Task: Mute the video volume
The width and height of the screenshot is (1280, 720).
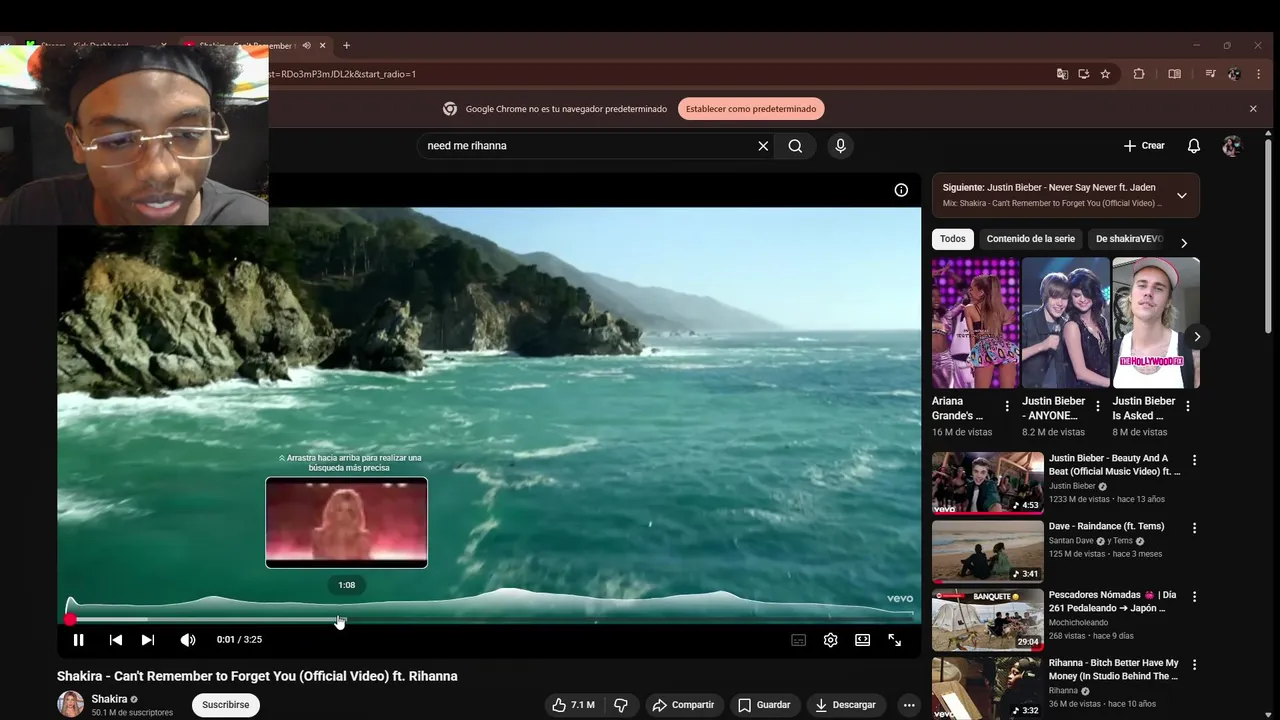Action: 188,640
